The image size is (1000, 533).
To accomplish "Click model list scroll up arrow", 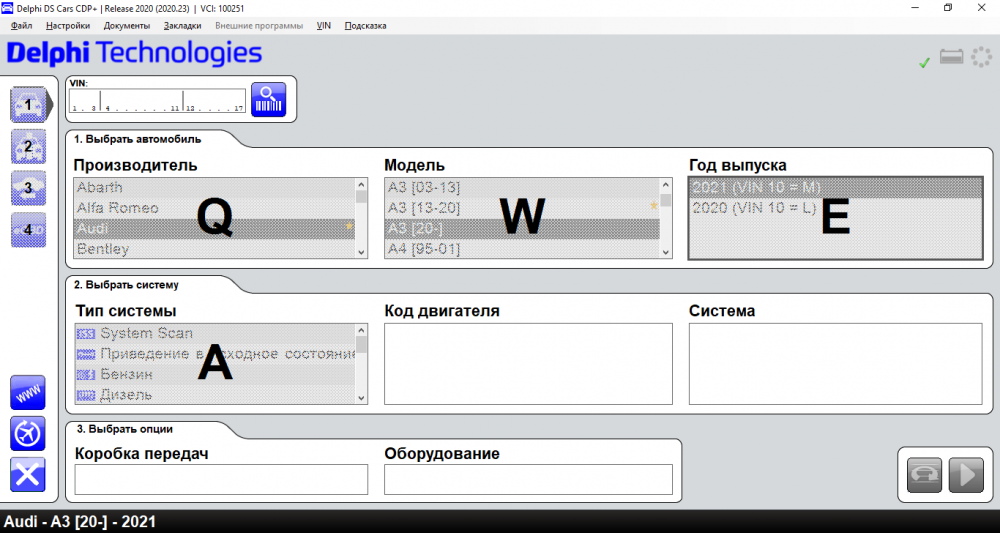I will [666, 184].
